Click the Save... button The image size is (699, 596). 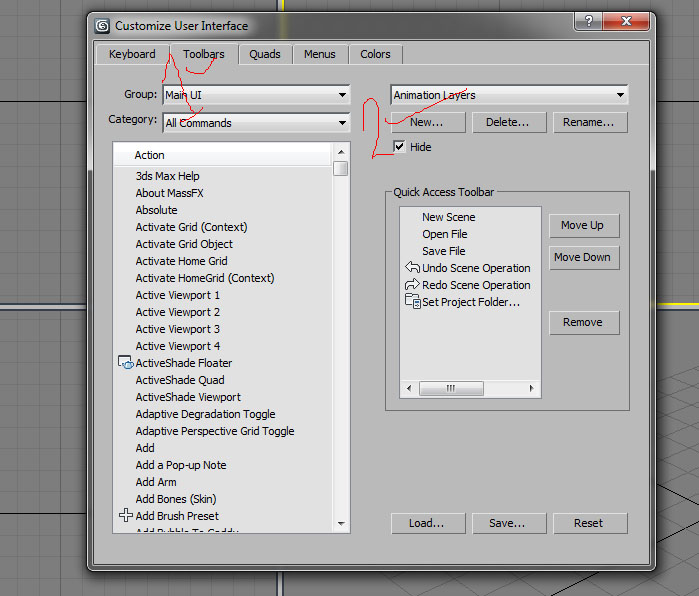[506, 523]
